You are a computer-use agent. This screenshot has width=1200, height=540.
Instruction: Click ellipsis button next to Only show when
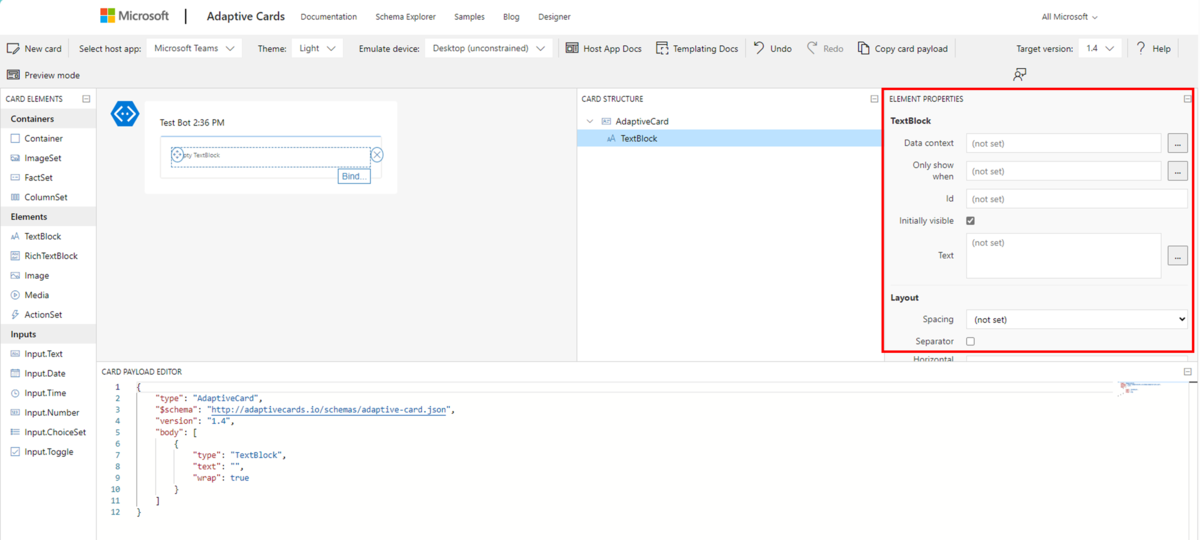(x=1177, y=171)
